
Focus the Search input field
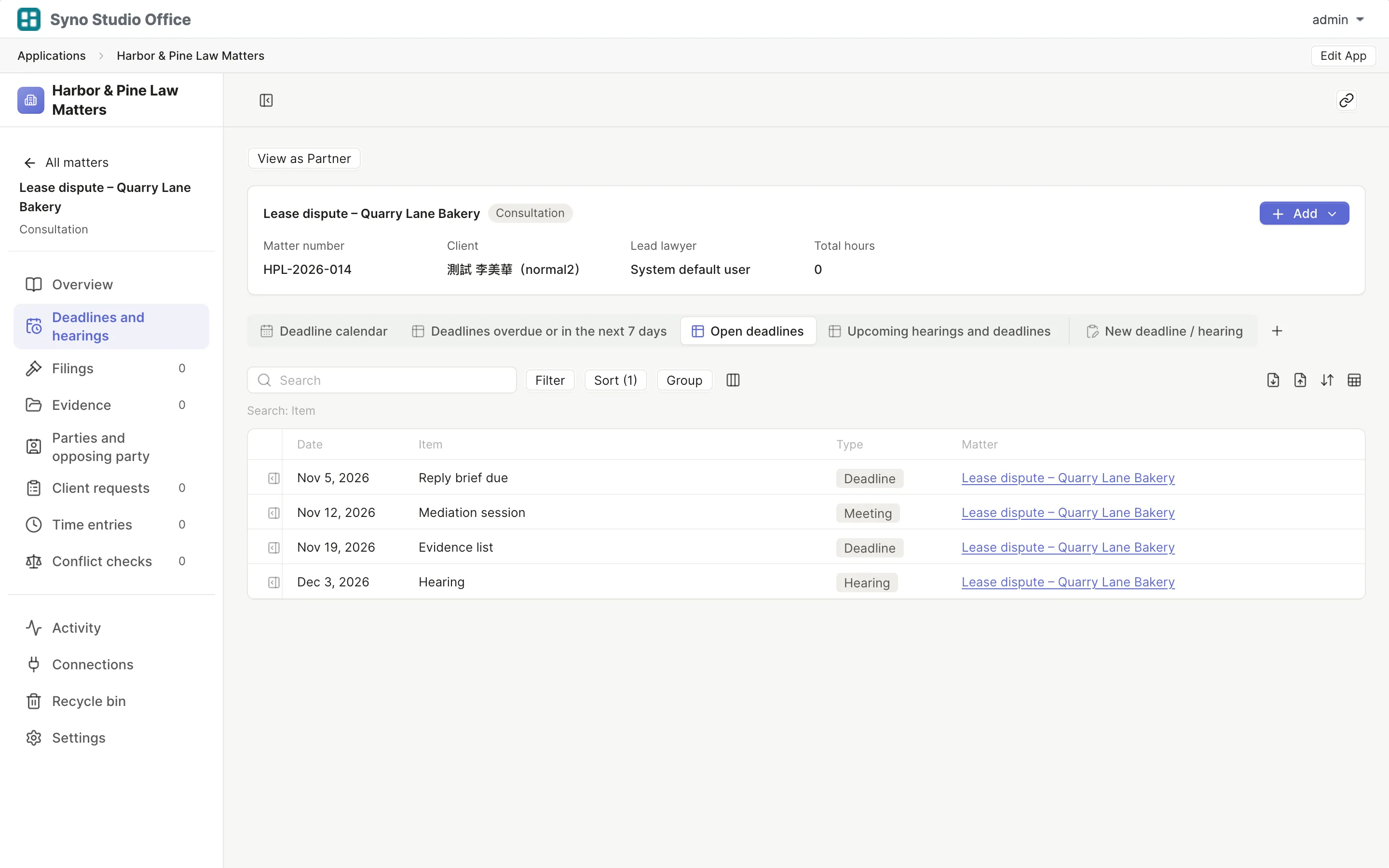tap(381, 380)
